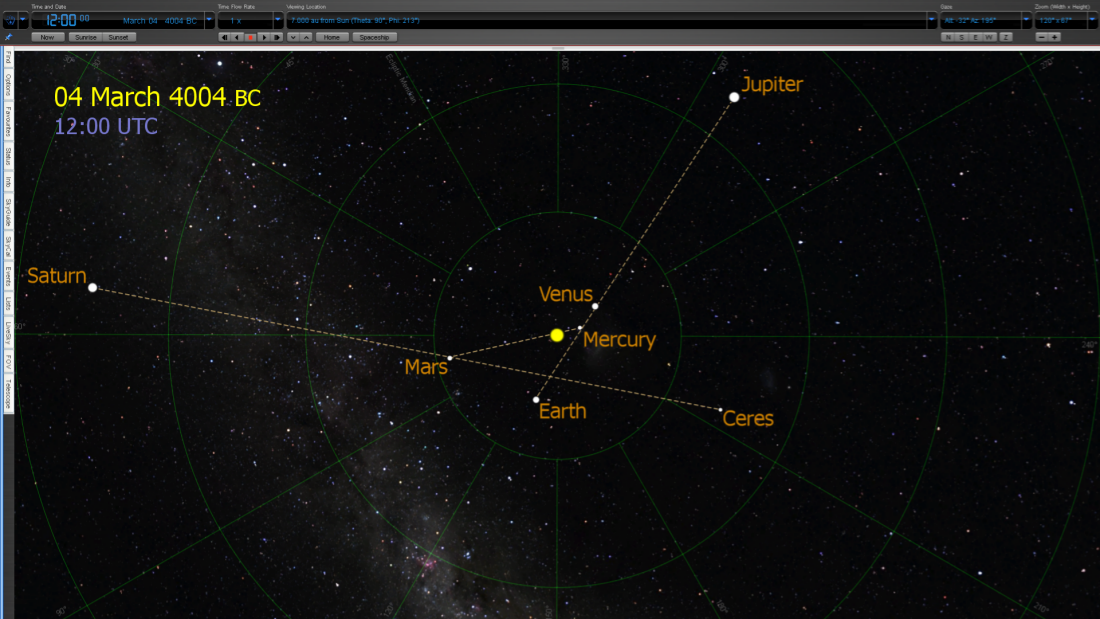Zoom in with the plus button

point(1054,37)
